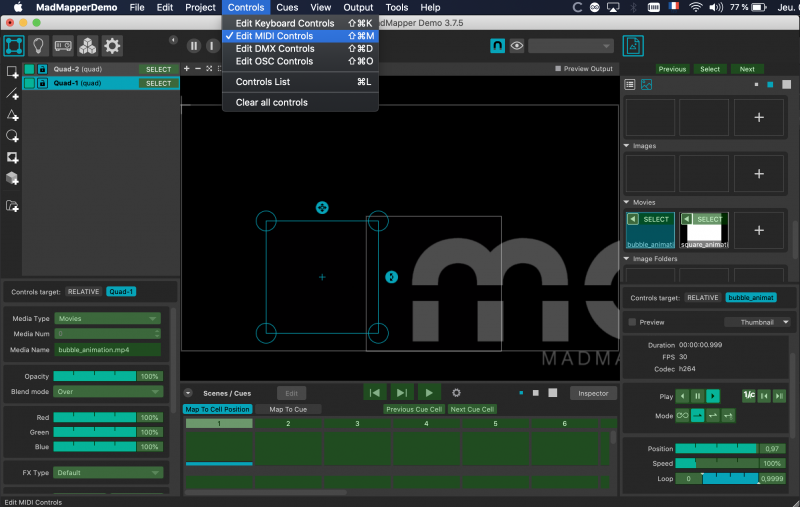Click the Next Cue Cell button
This screenshot has width=800, height=507.
(472, 409)
